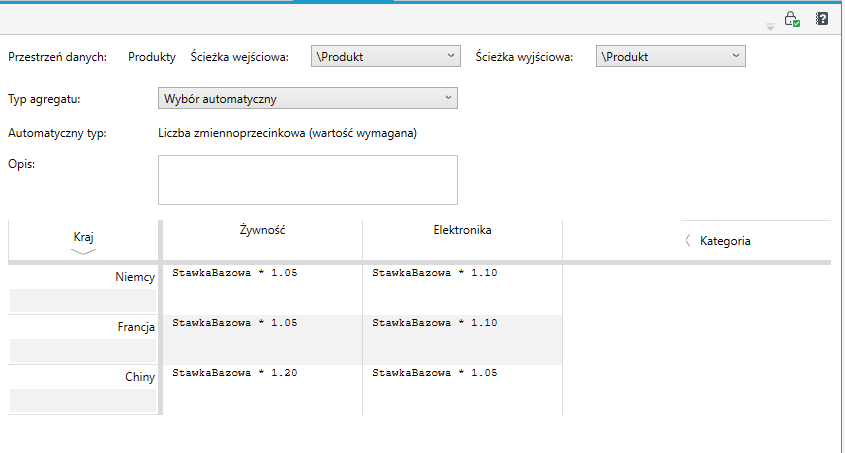Click the Przestrzeń danych label
The width and height of the screenshot is (845, 453).
(x=57, y=57)
